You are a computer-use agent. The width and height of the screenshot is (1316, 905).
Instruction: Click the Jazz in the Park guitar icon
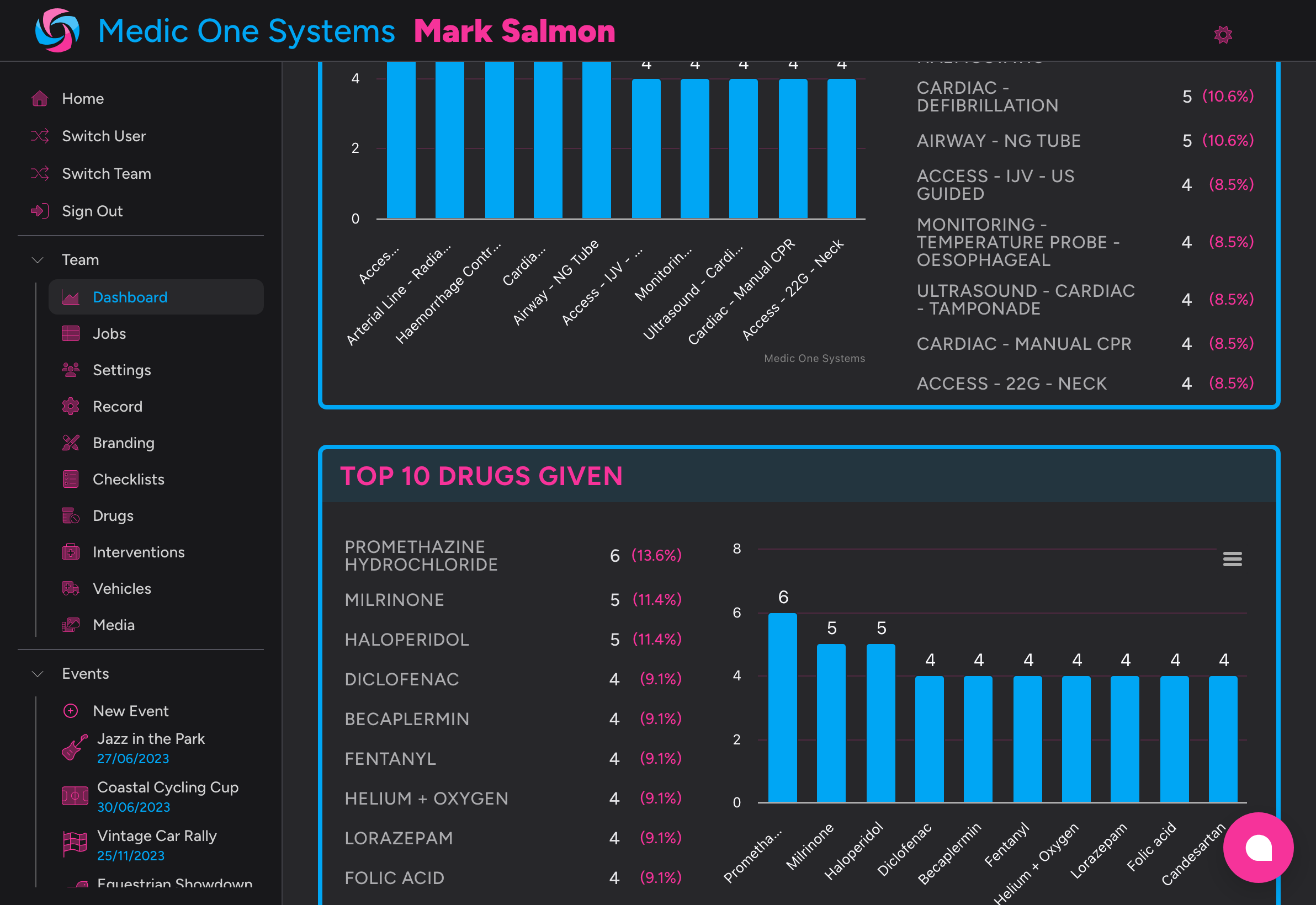click(75, 747)
